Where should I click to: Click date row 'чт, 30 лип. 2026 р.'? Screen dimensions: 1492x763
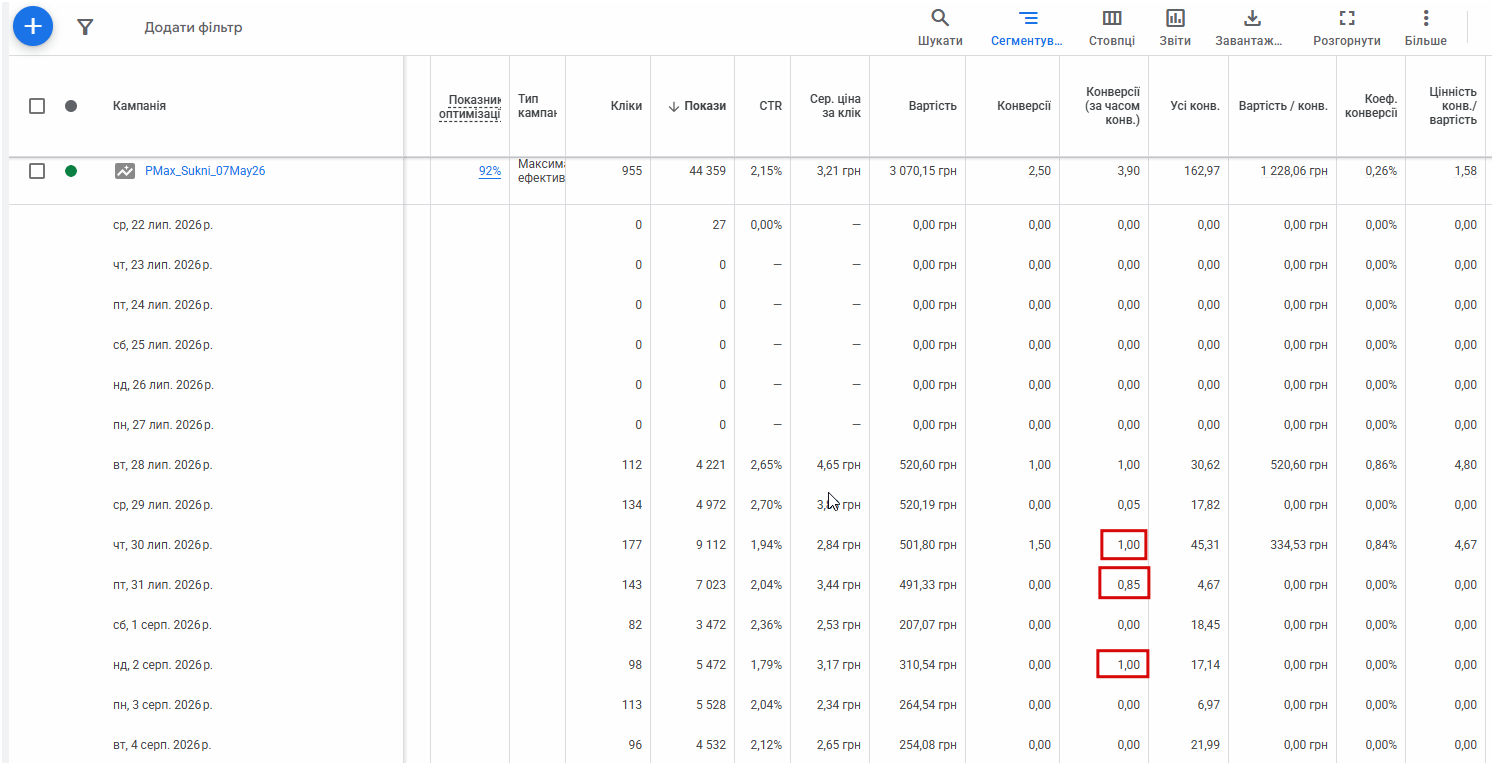coord(163,545)
